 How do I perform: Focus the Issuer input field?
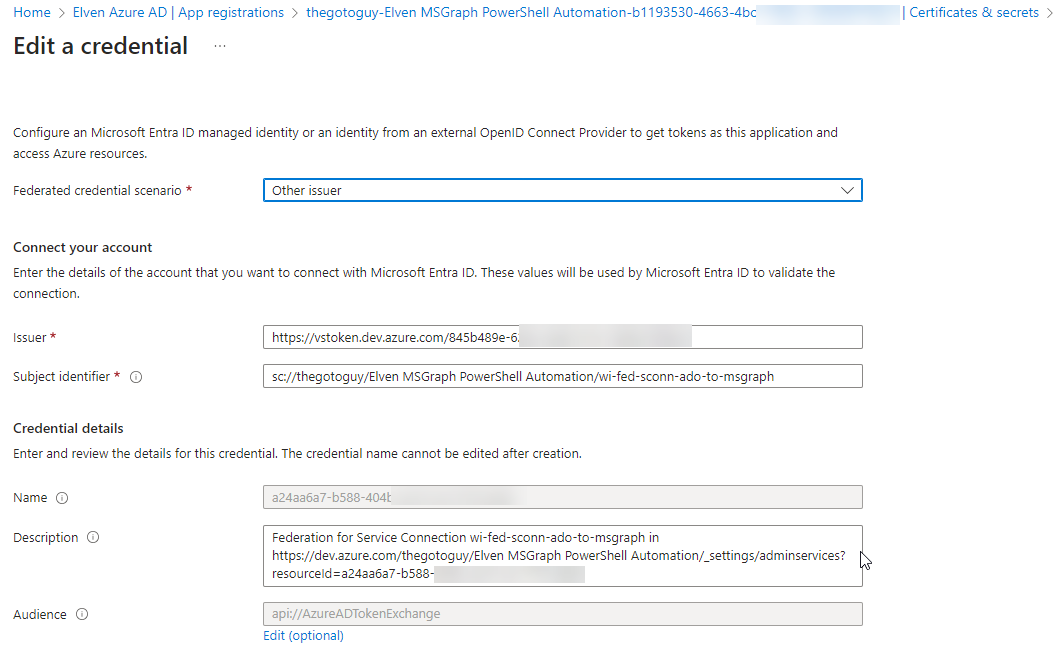click(562, 337)
